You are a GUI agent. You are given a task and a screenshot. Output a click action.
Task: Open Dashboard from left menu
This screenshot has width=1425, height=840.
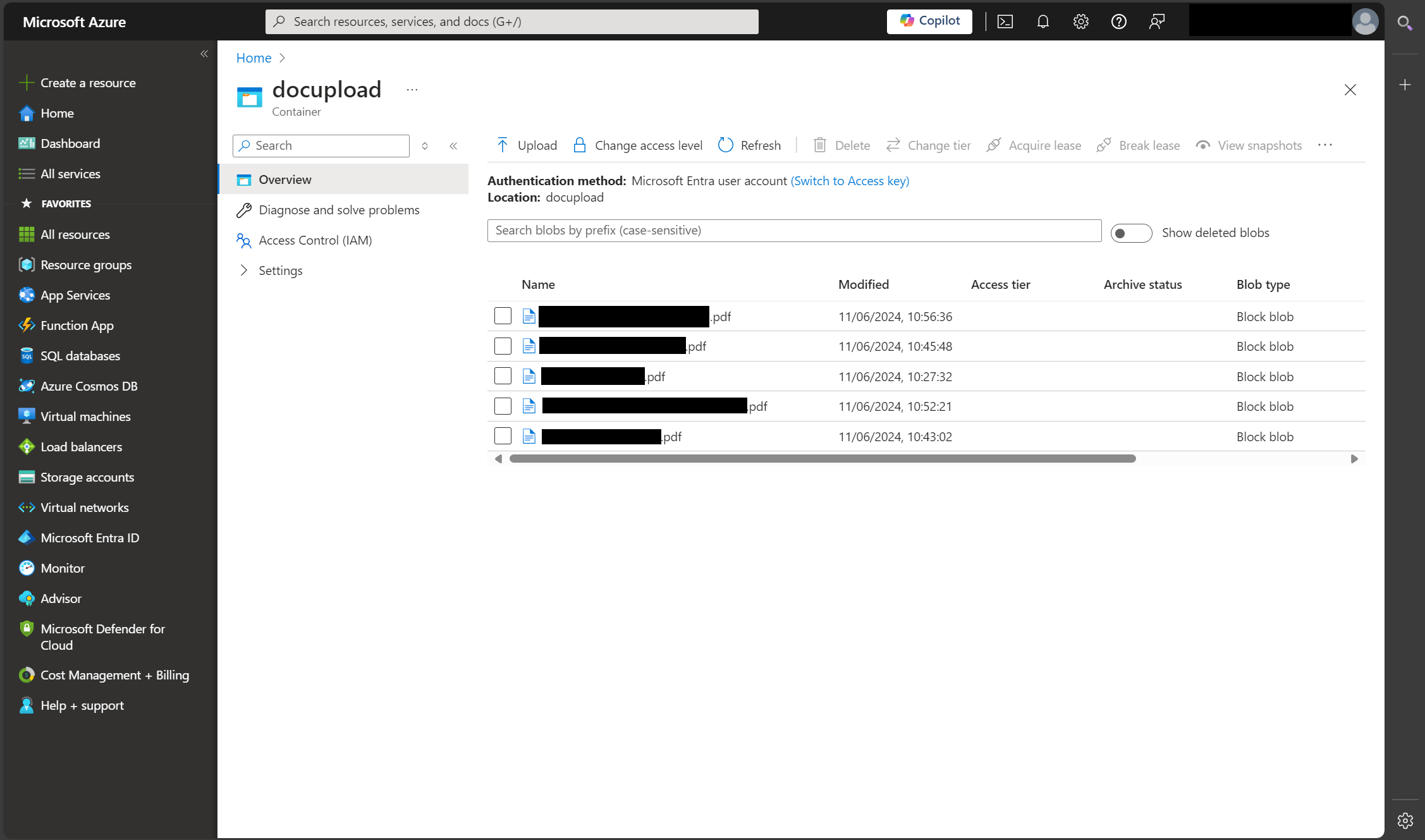coord(70,143)
